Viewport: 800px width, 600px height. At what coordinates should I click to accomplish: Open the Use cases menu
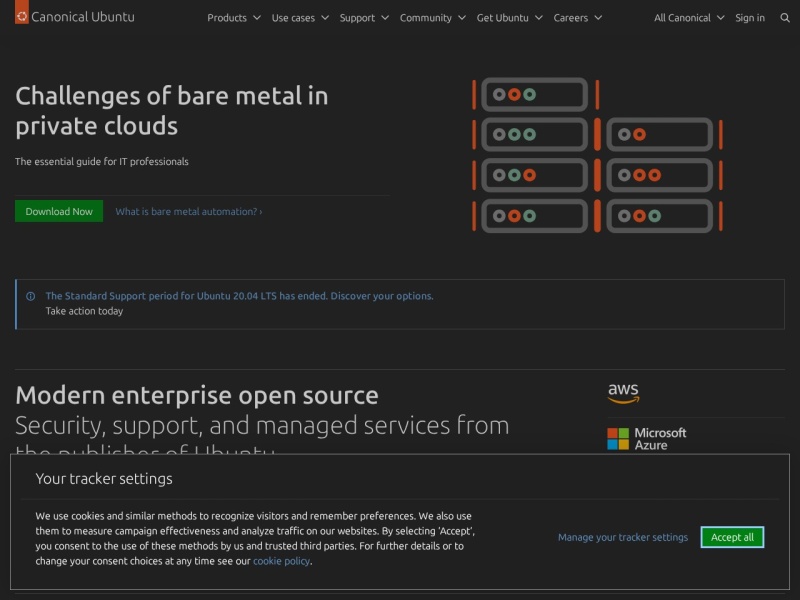tap(300, 18)
